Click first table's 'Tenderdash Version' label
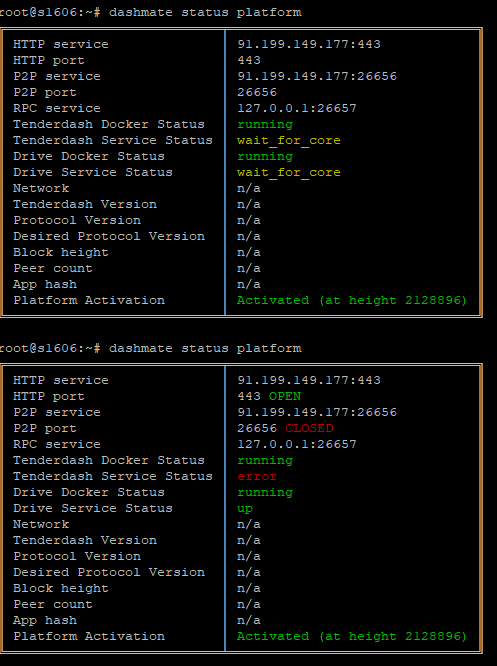497x666 pixels. point(85,204)
